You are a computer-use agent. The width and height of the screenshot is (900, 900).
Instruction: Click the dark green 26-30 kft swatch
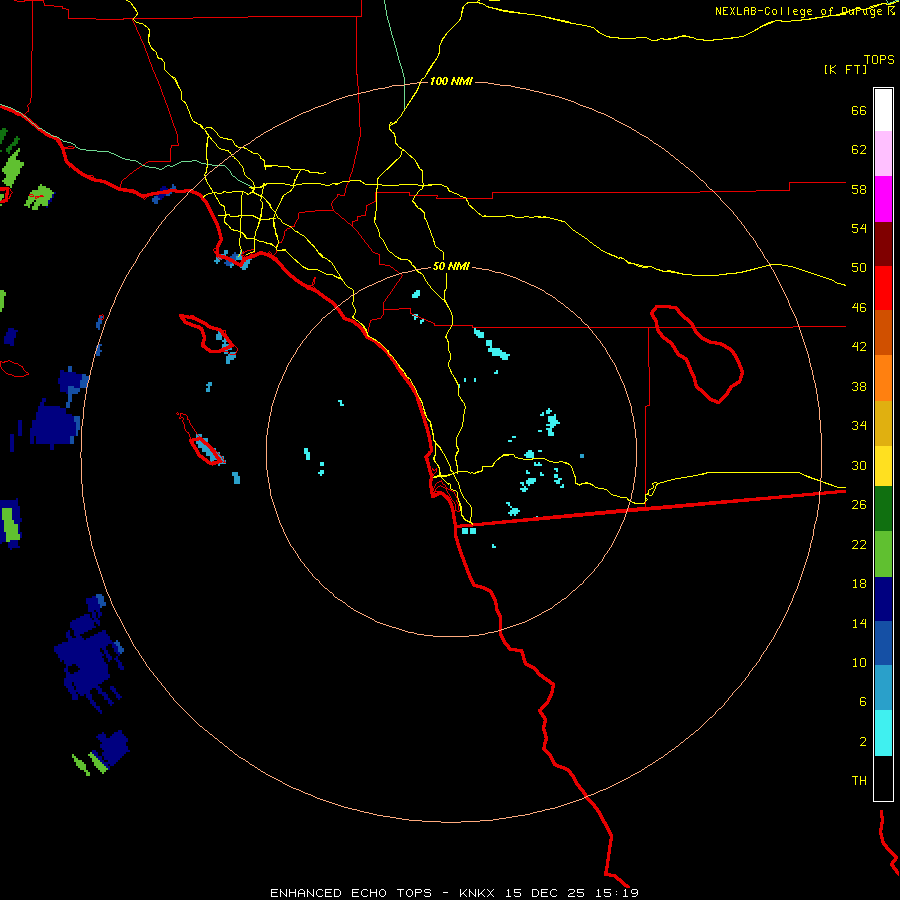[883, 509]
